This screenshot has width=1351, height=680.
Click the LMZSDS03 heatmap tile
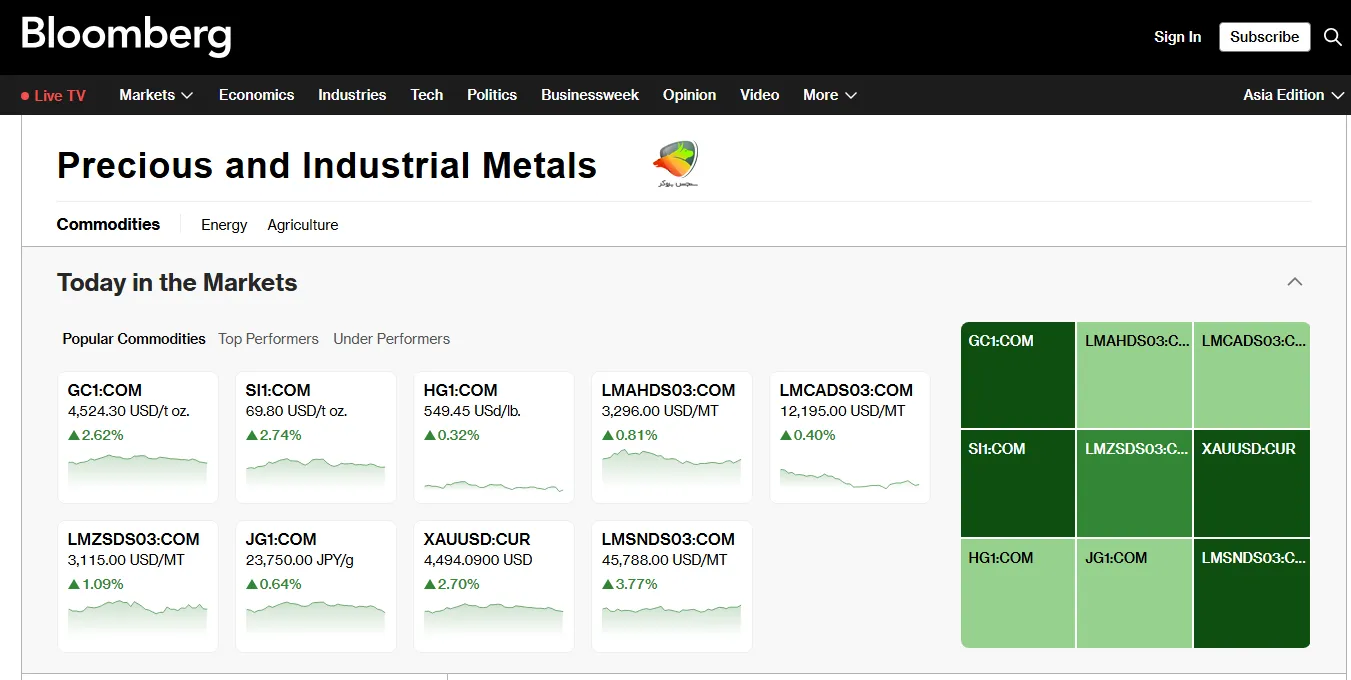(x=1135, y=483)
